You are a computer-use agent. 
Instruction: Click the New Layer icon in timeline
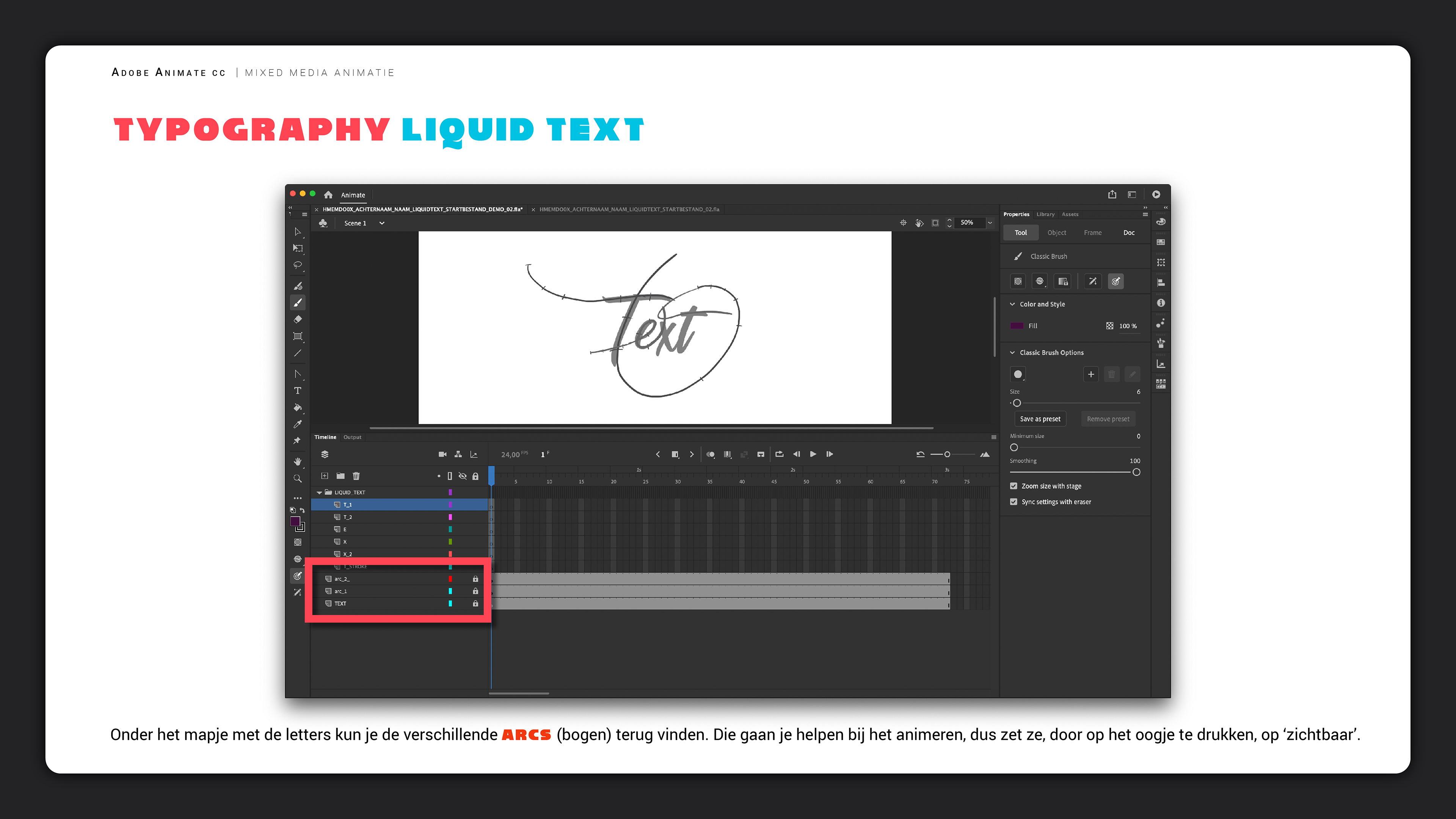325,476
